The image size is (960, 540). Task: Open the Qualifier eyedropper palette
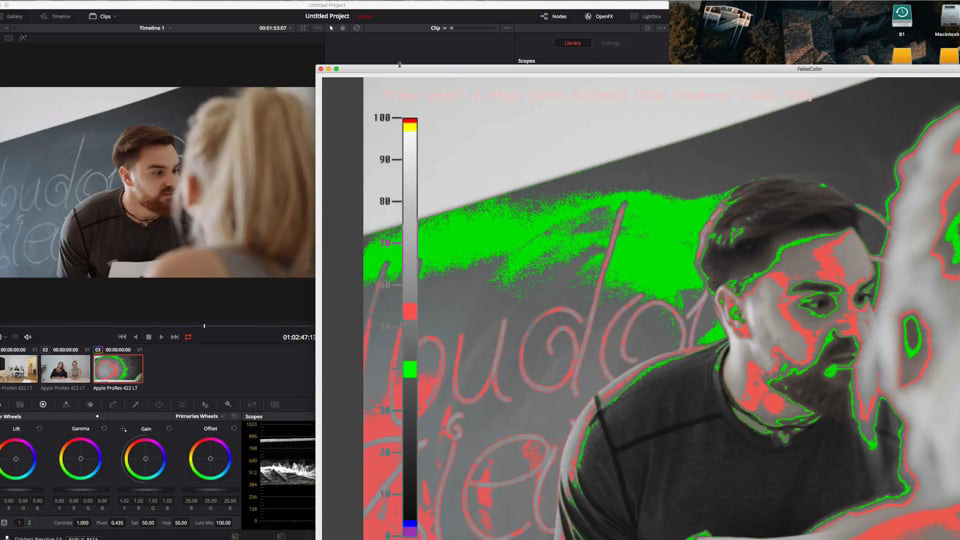click(135, 405)
